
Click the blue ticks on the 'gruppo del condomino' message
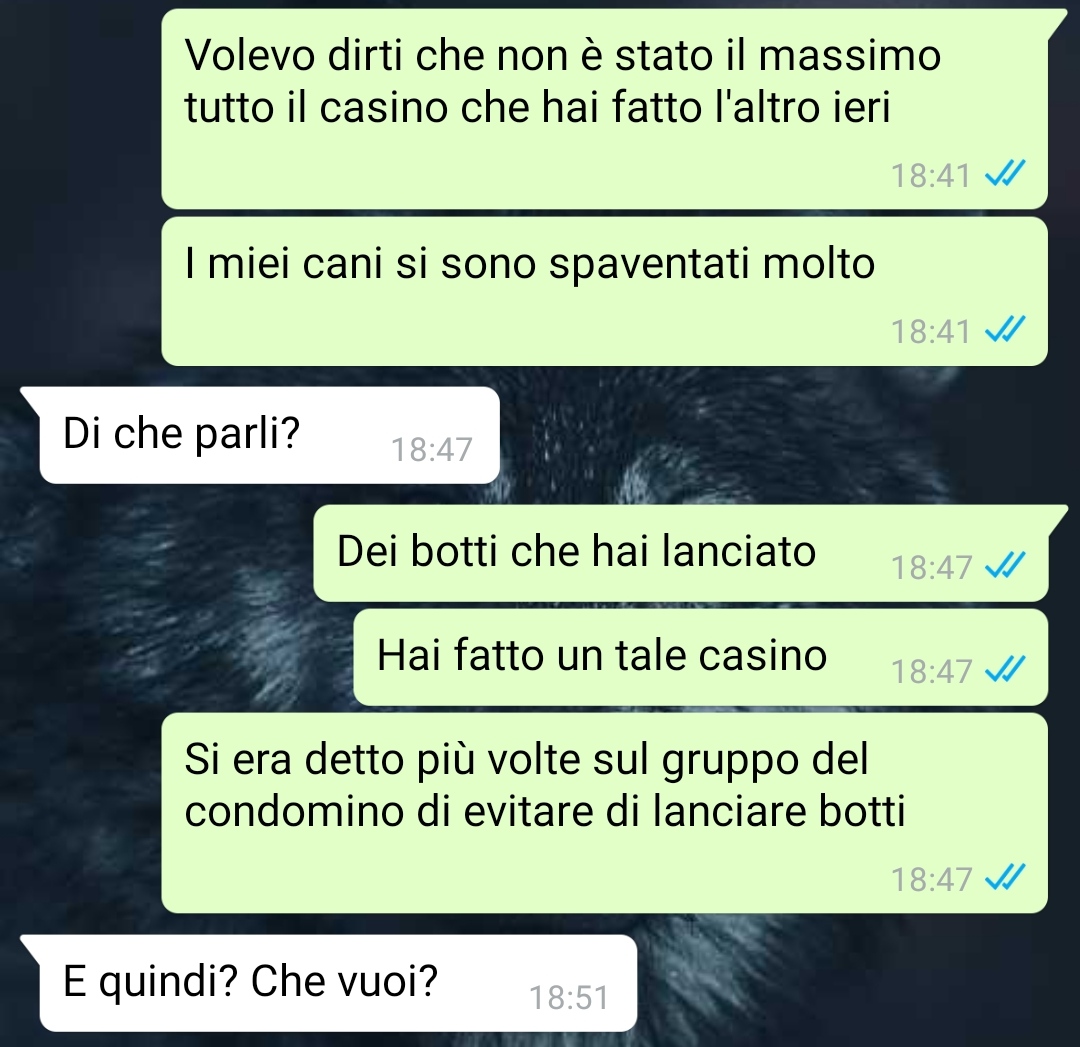point(1006,878)
